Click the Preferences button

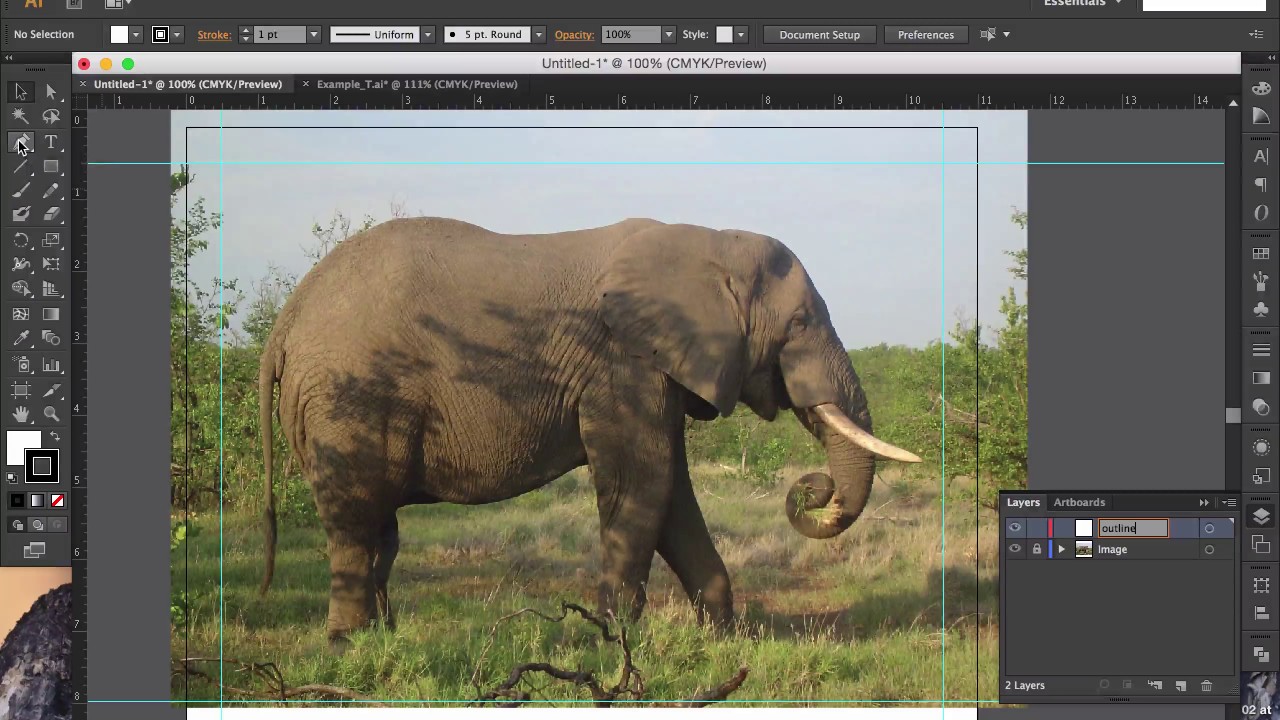click(926, 34)
